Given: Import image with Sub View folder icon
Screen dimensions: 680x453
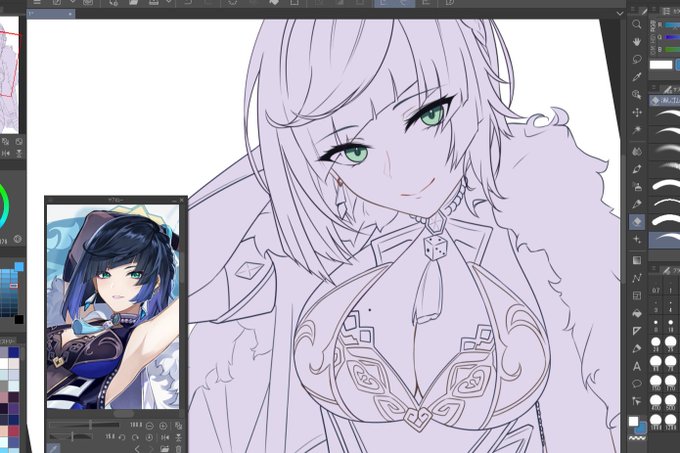Looking at the screenshot, I should (165, 449).
